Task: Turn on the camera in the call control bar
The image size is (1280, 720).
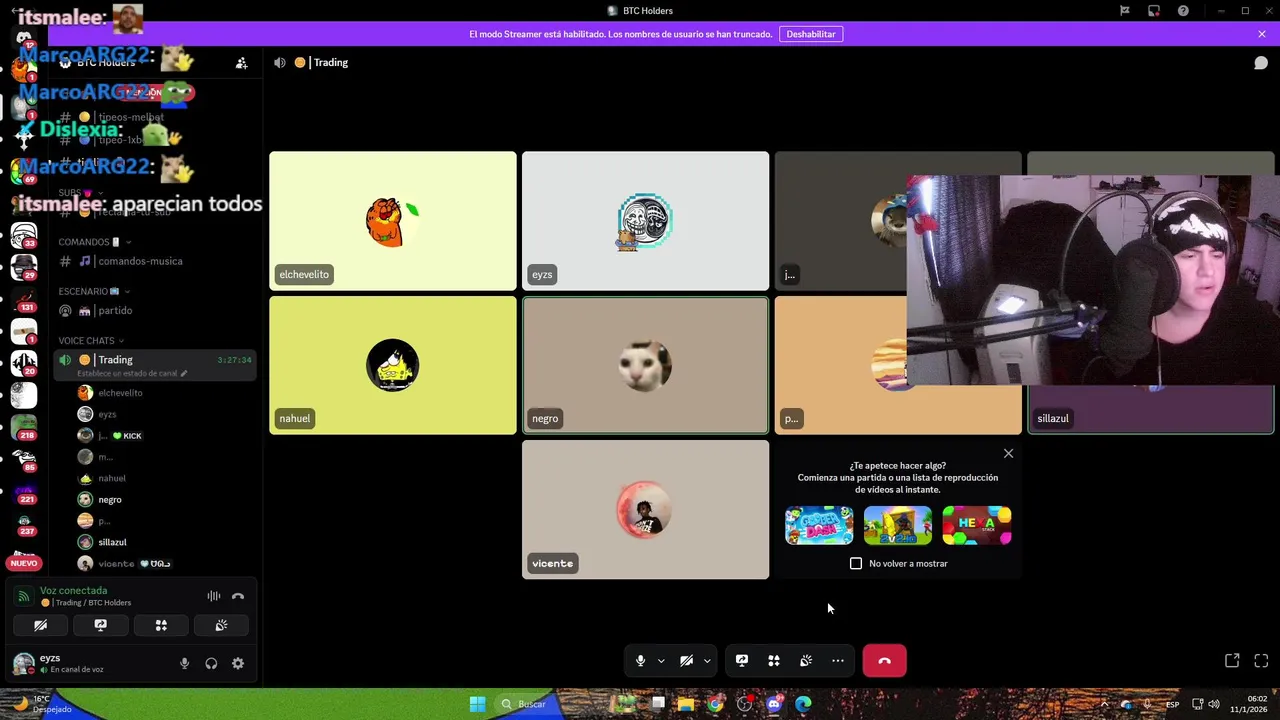Action: (686, 661)
